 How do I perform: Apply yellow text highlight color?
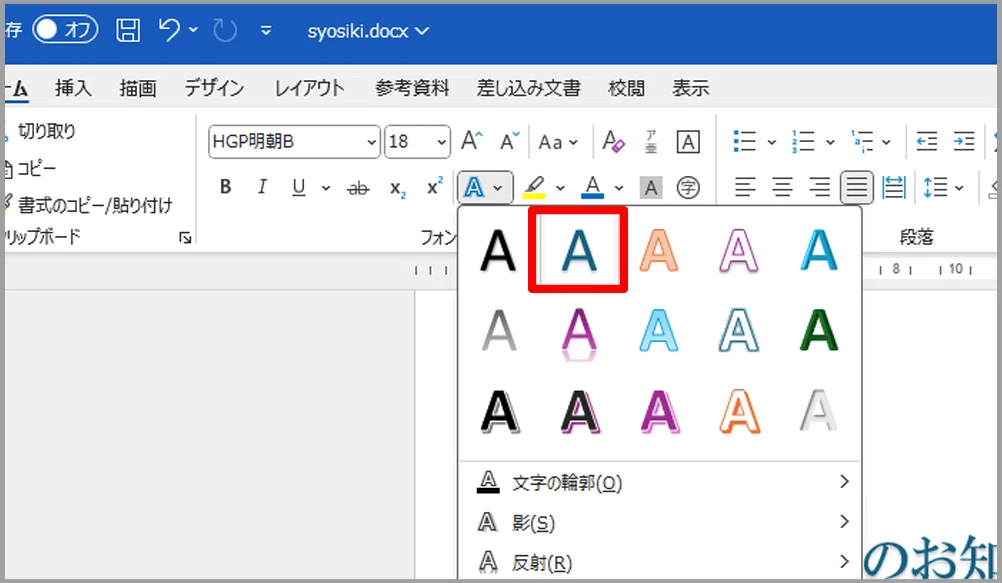coord(534,187)
